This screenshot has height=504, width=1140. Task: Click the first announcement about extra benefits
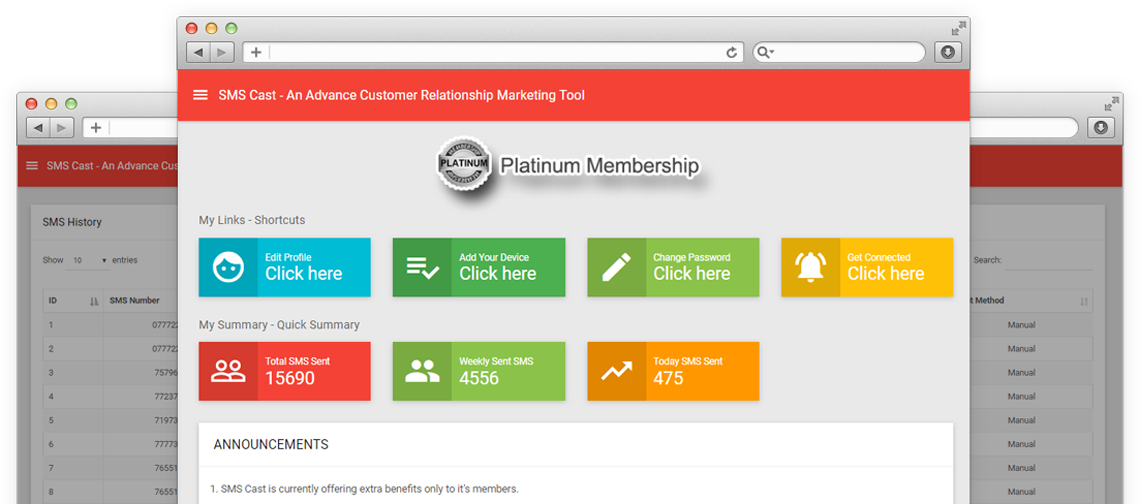click(x=364, y=489)
